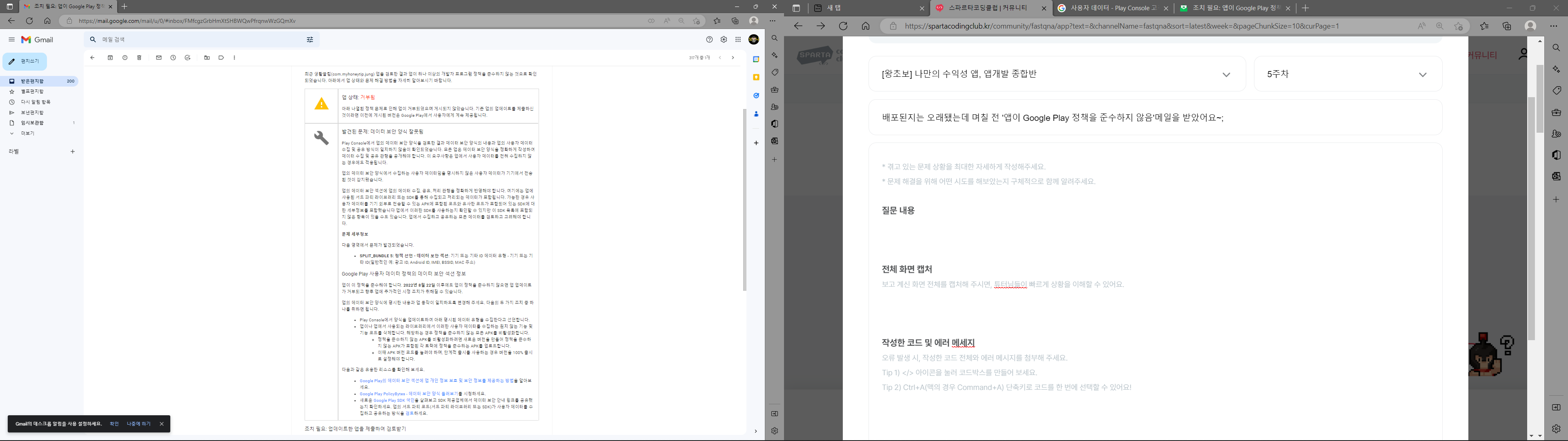
Task: Get add-ons with Gmail side panel plus
Action: point(756,143)
